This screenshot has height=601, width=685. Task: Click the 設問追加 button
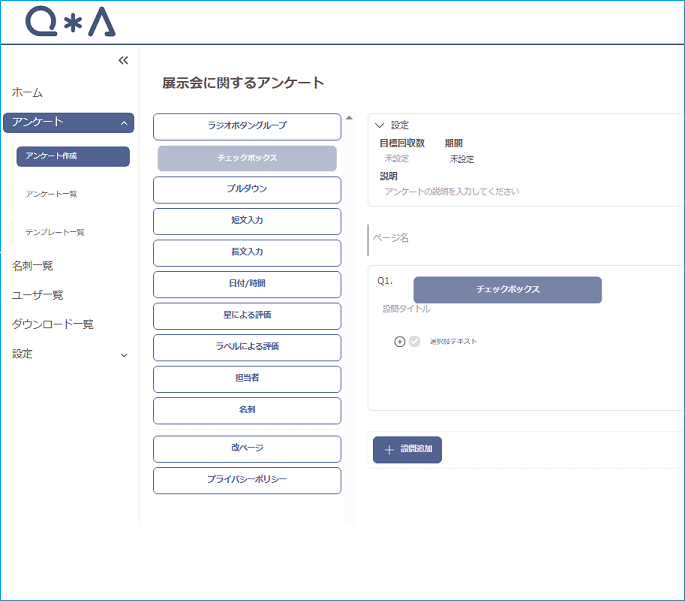(x=408, y=450)
